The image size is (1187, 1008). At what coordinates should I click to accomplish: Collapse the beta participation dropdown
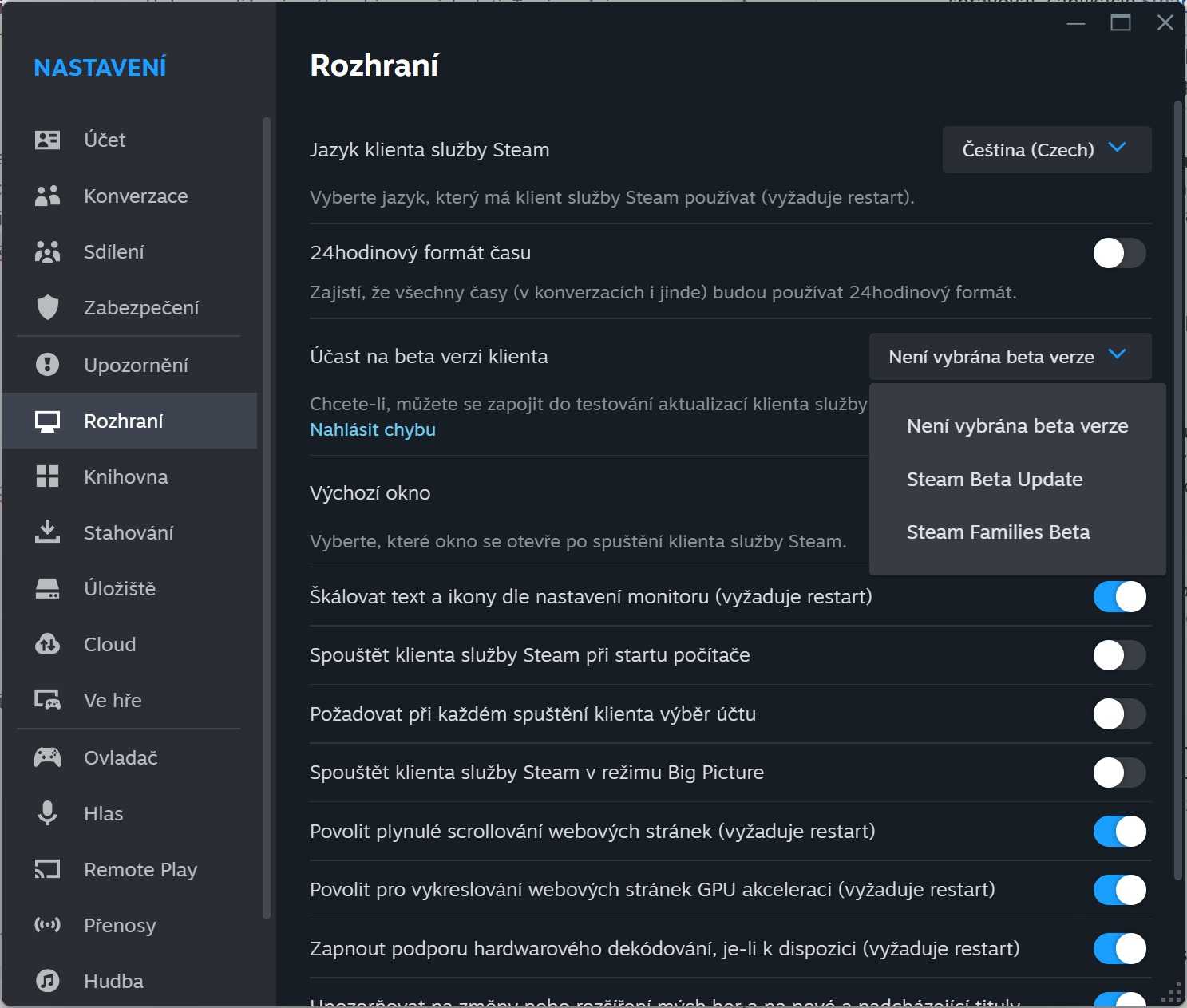[x=1010, y=357]
